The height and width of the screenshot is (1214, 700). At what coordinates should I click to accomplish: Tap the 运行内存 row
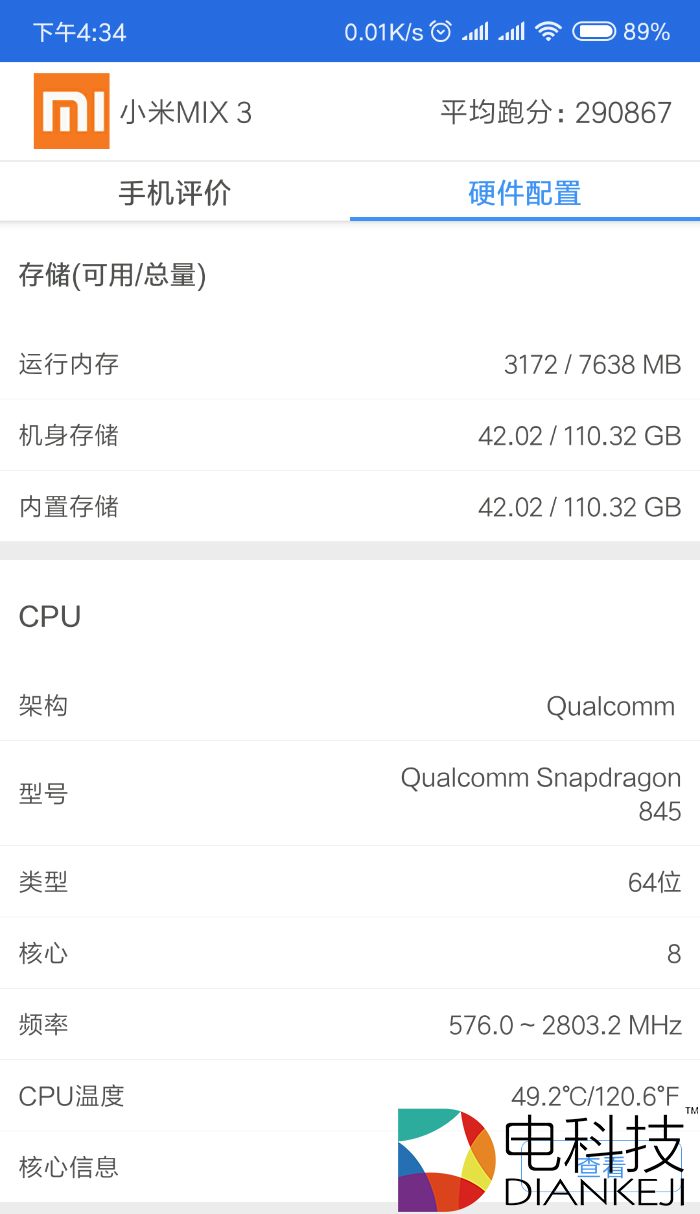(x=350, y=364)
